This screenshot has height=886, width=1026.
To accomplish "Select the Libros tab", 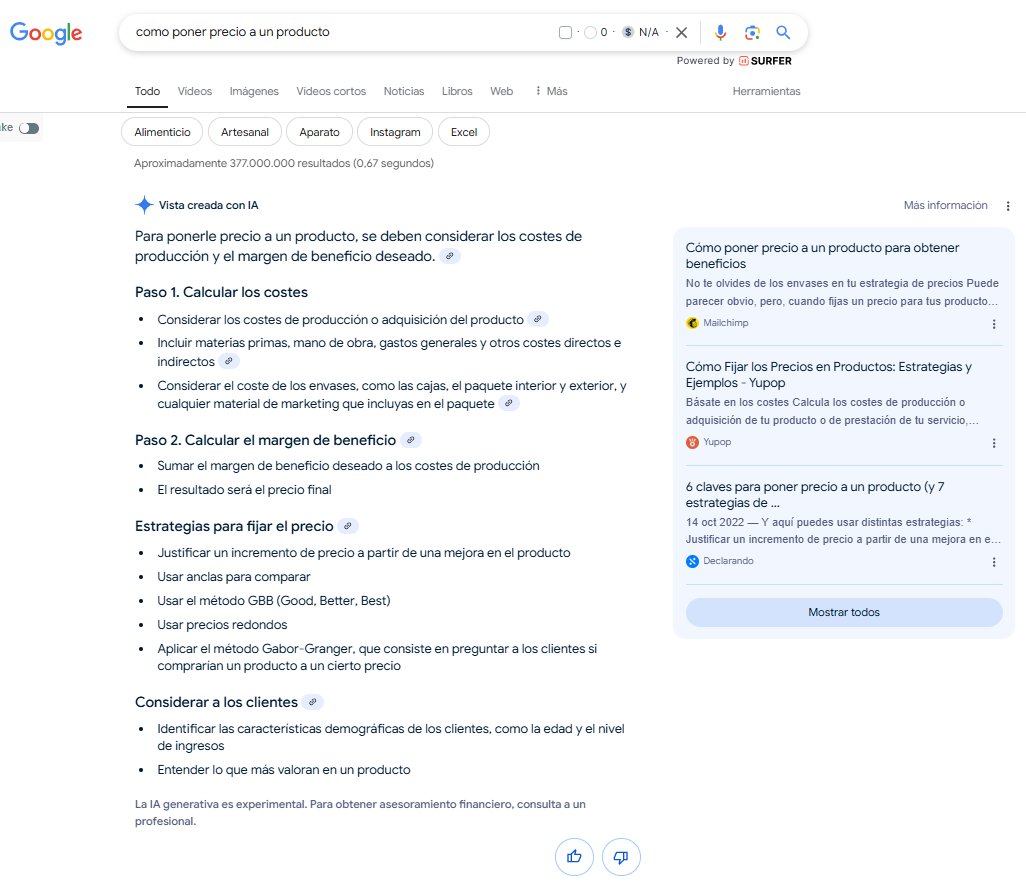I will [457, 91].
